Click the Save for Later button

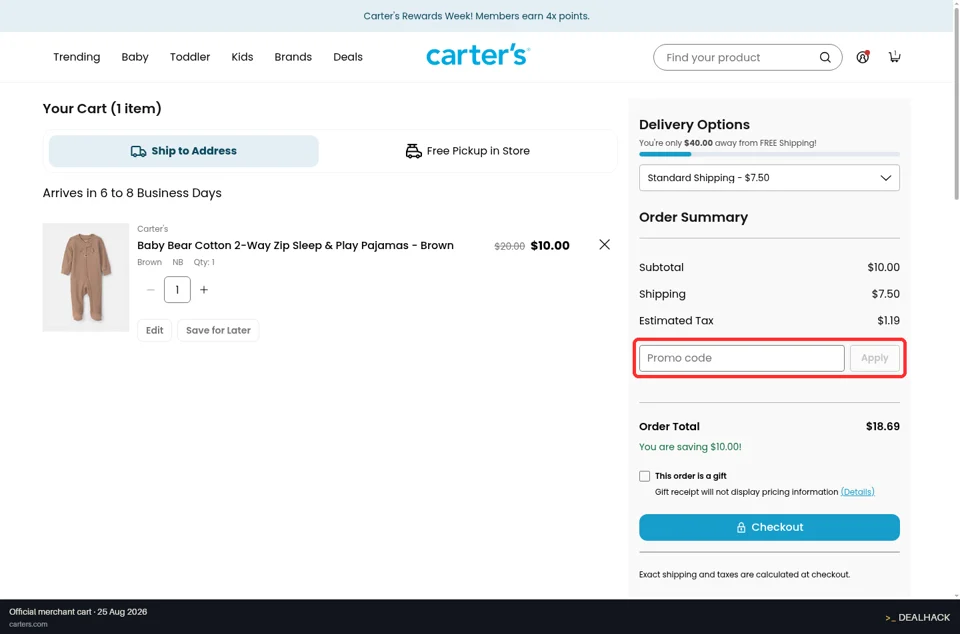pos(218,330)
